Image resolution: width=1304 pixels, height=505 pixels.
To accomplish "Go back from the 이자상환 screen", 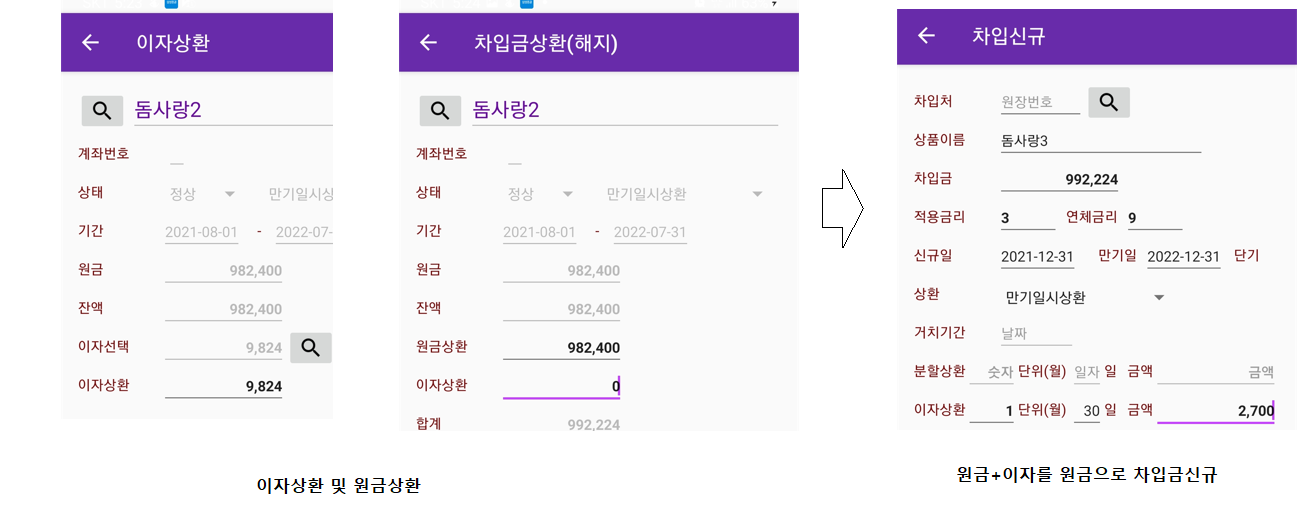I will click(91, 42).
